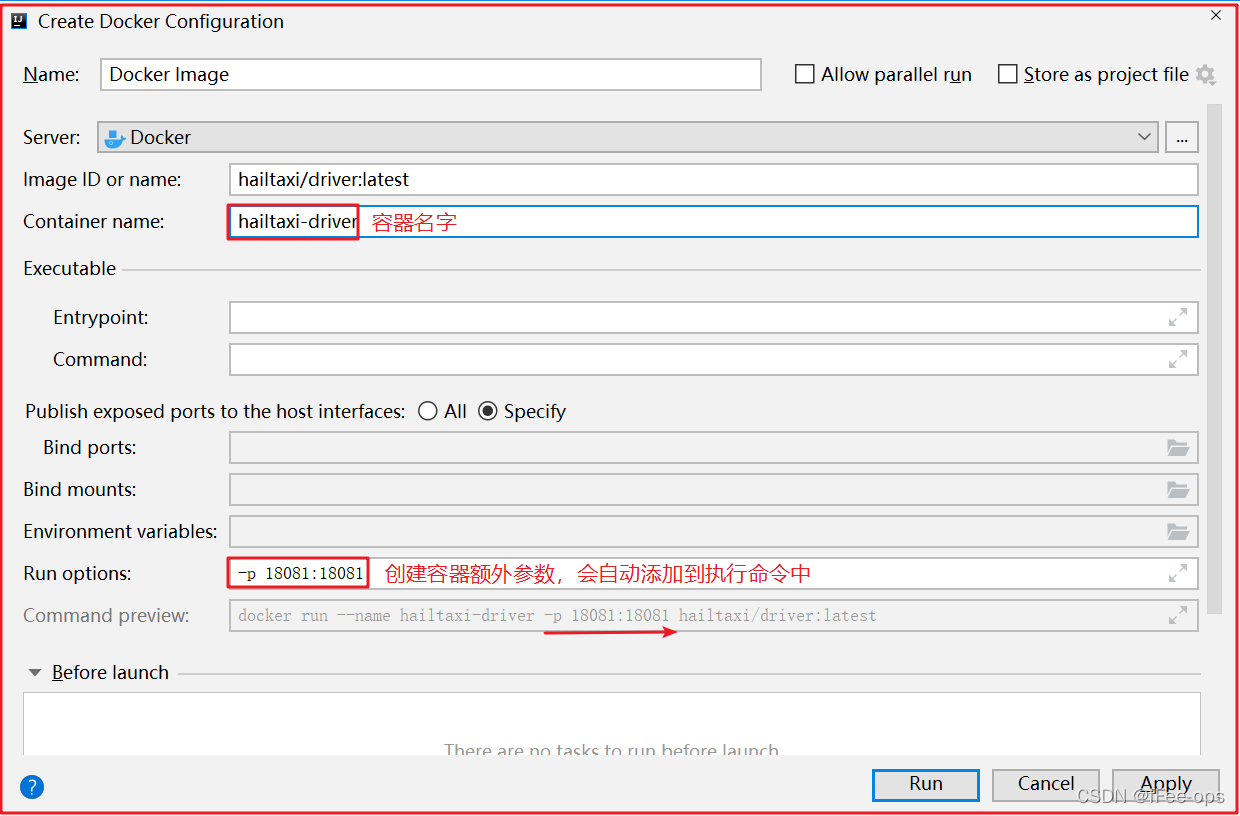Click the Store as project file gear icon

[x=1206, y=75]
